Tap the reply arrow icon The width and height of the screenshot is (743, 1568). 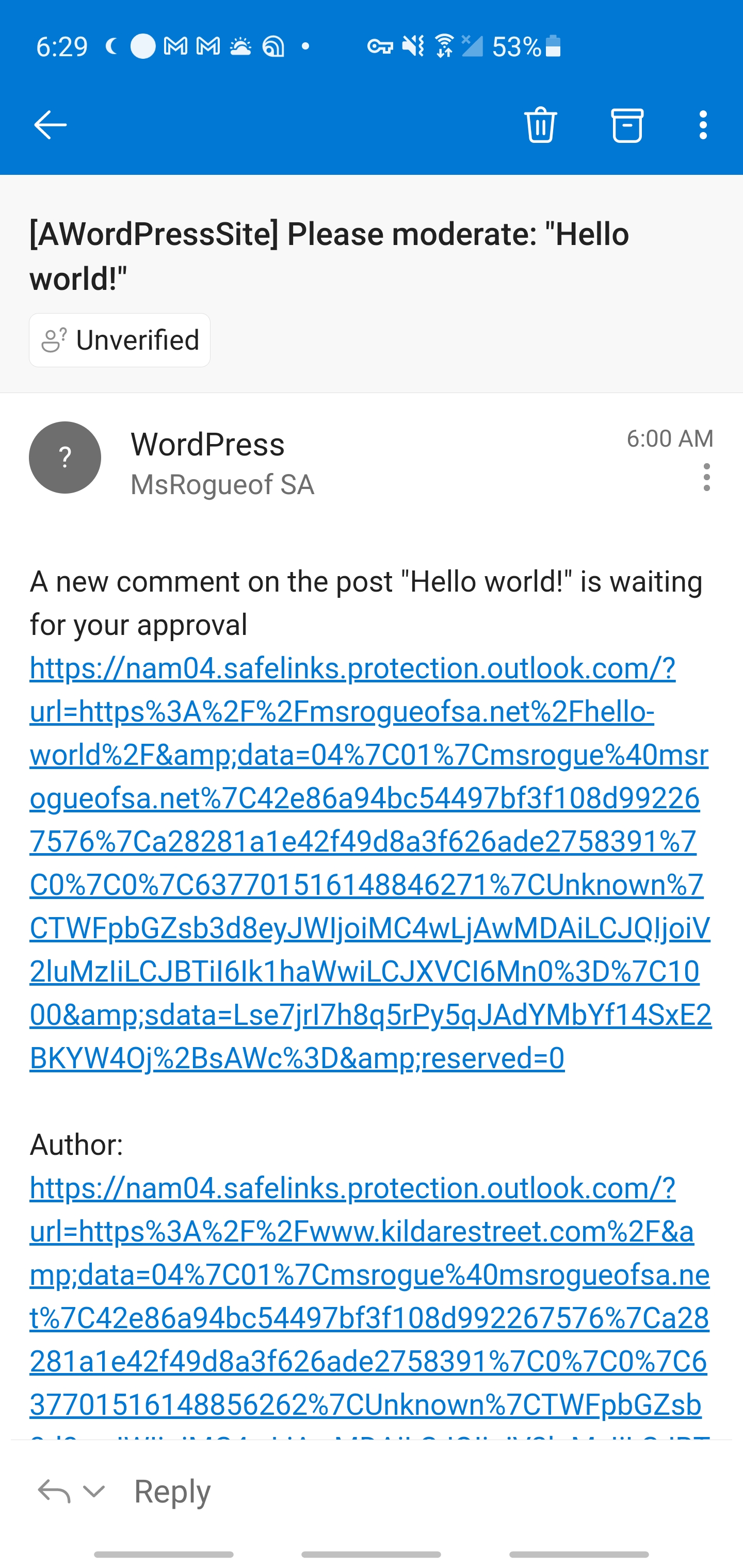pos(54,1491)
